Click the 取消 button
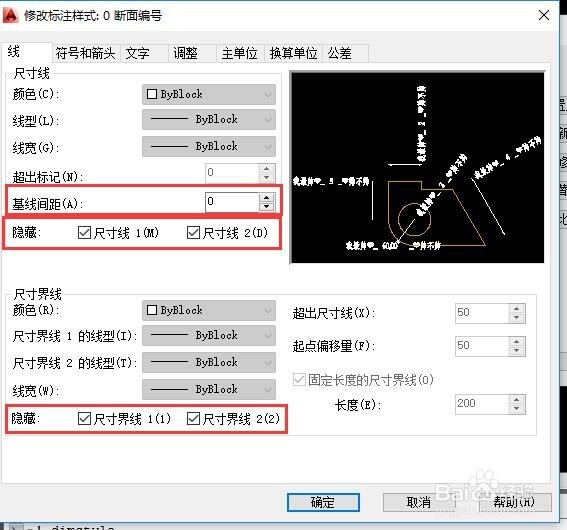 click(x=419, y=503)
